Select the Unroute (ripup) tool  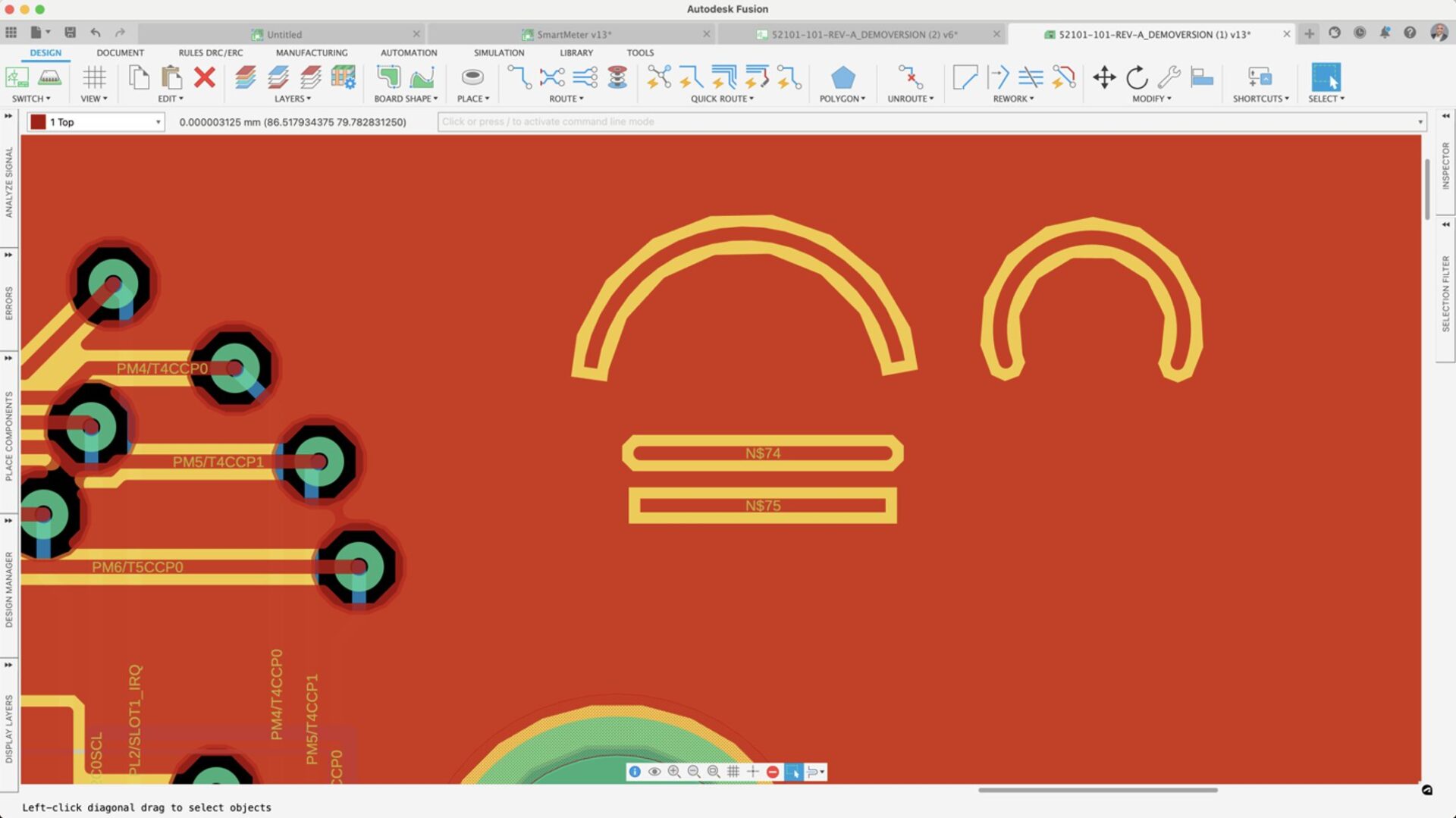tap(910, 77)
